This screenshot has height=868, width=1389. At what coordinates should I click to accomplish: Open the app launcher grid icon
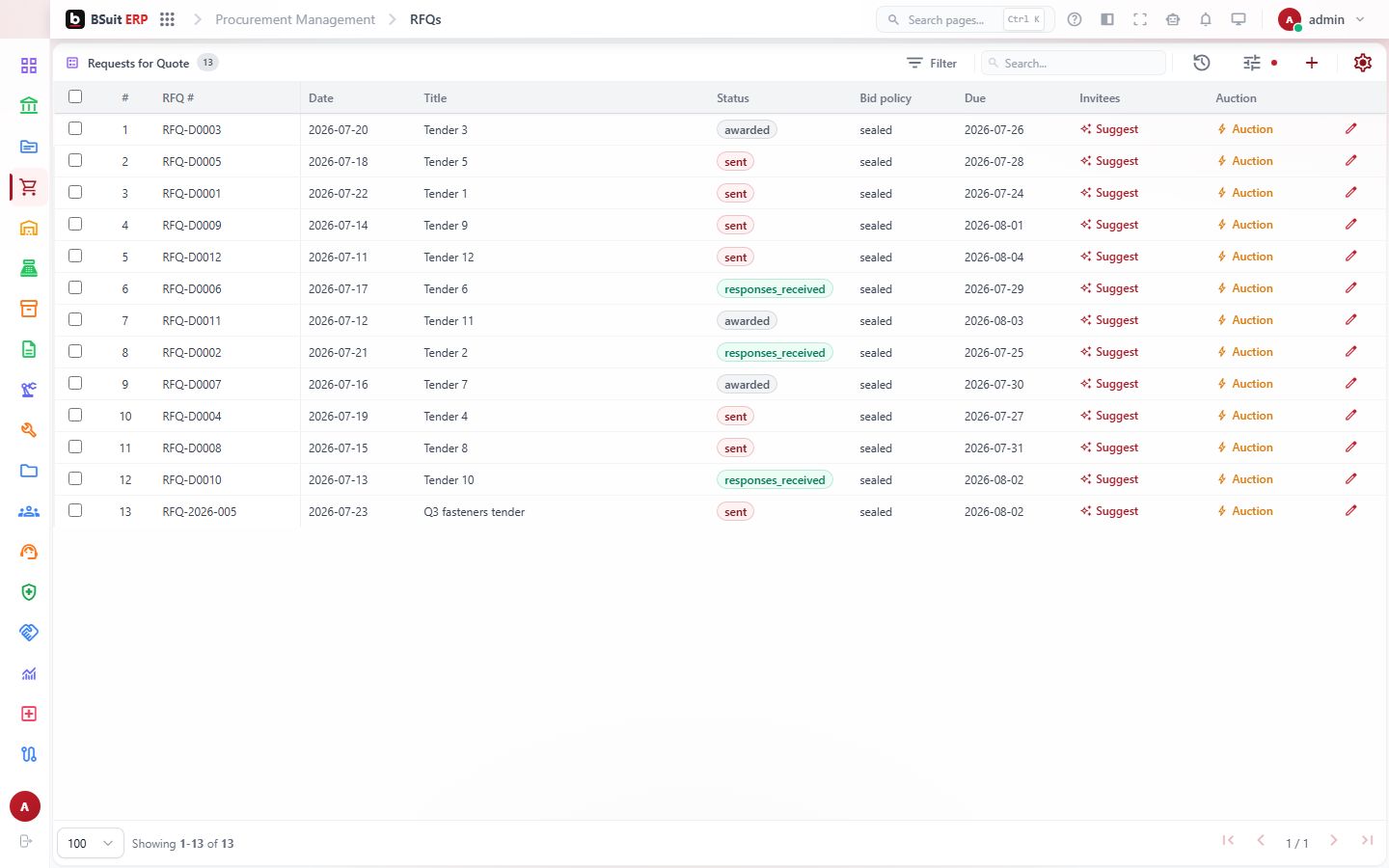(167, 19)
